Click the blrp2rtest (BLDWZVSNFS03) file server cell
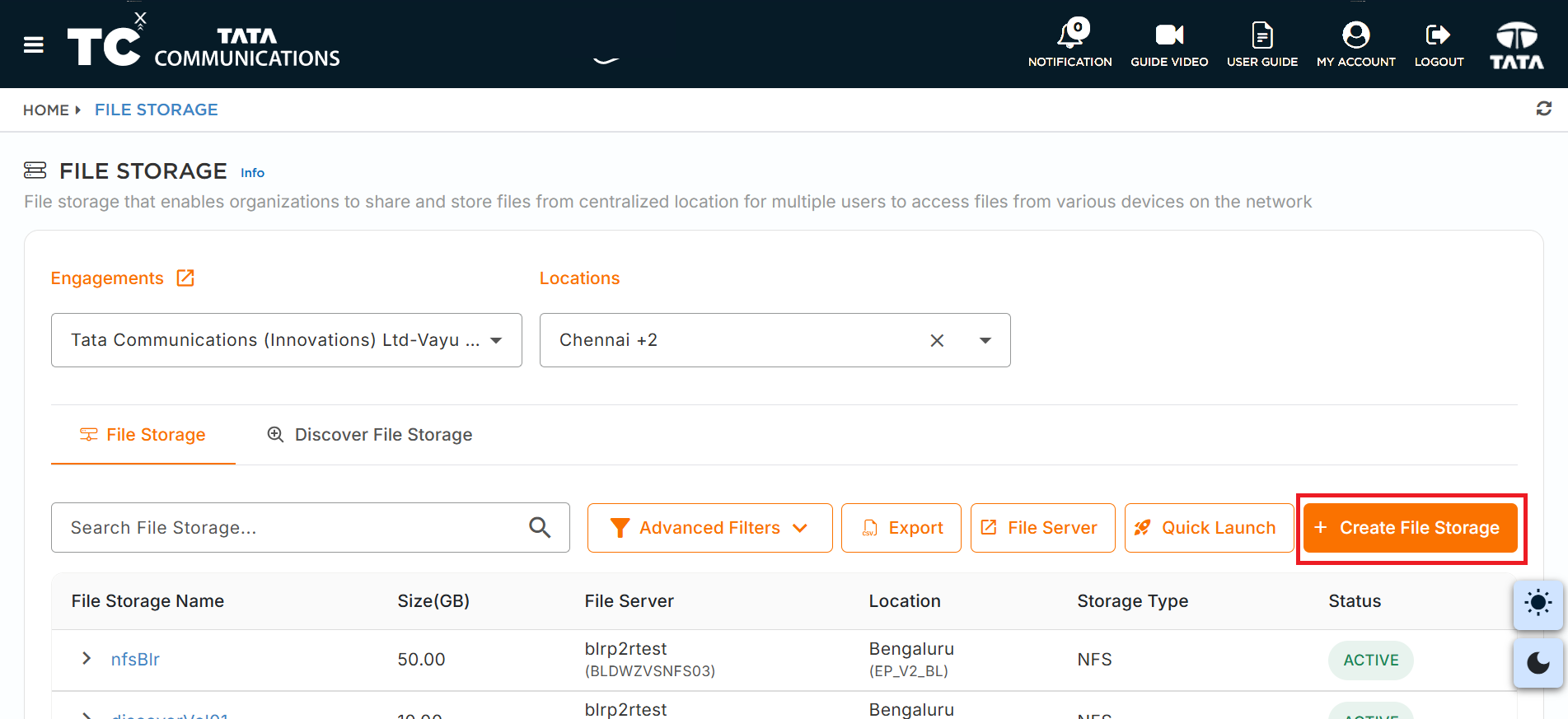The height and width of the screenshot is (719, 1568). click(x=650, y=660)
